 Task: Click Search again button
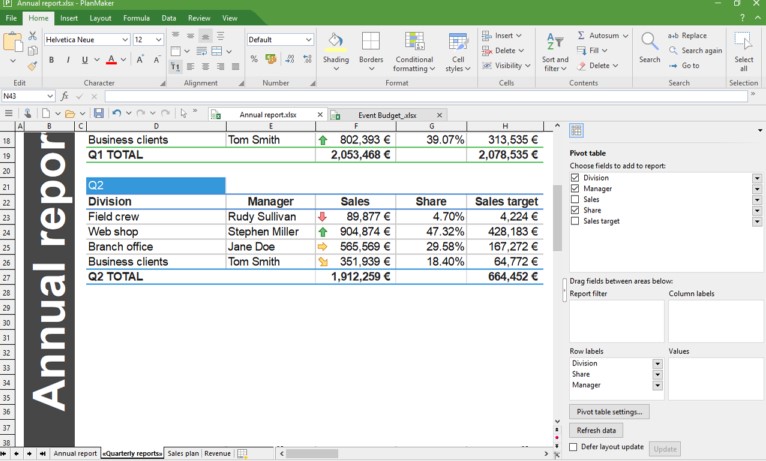coord(695,51)
